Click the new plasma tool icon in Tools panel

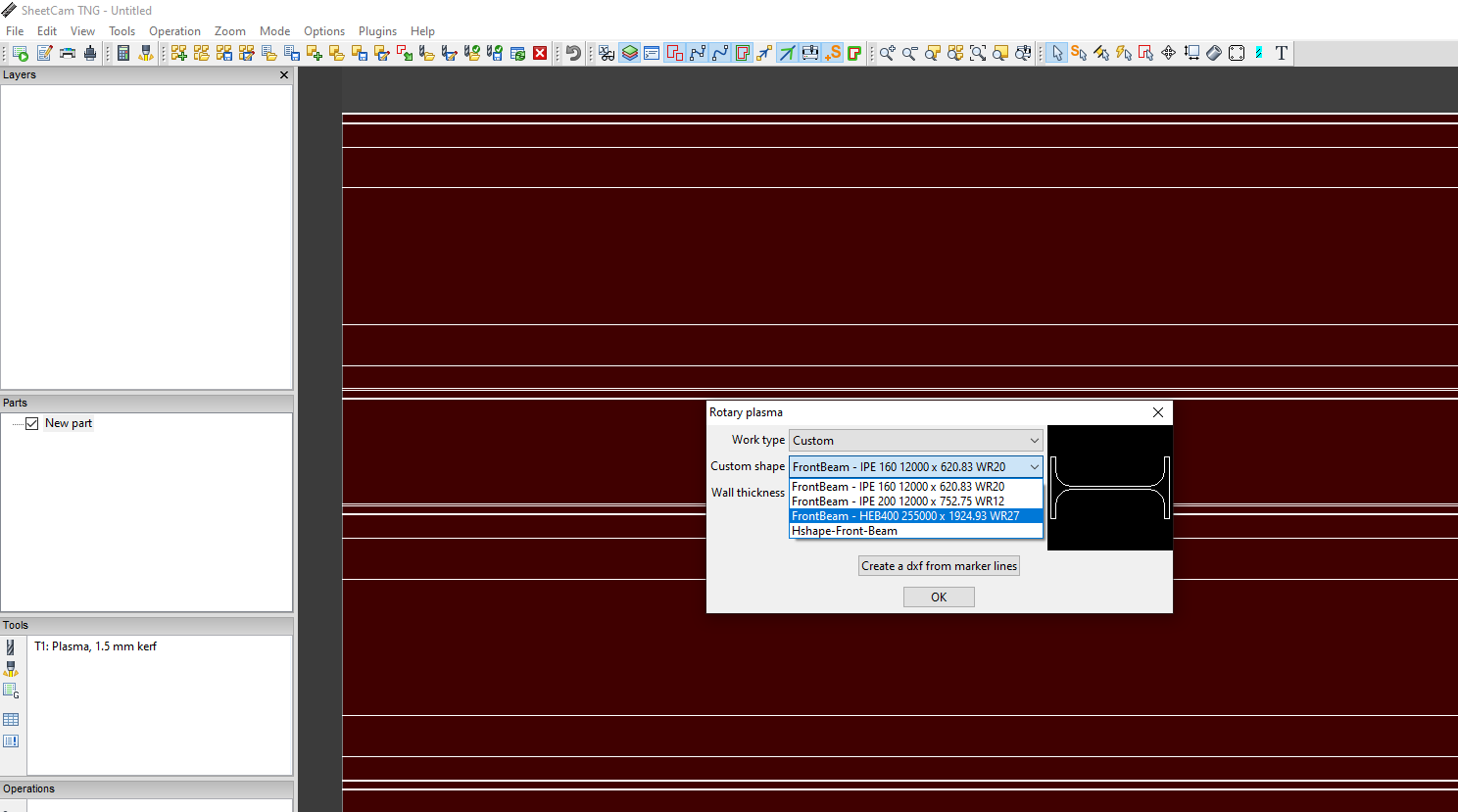(x=11, y=647)
